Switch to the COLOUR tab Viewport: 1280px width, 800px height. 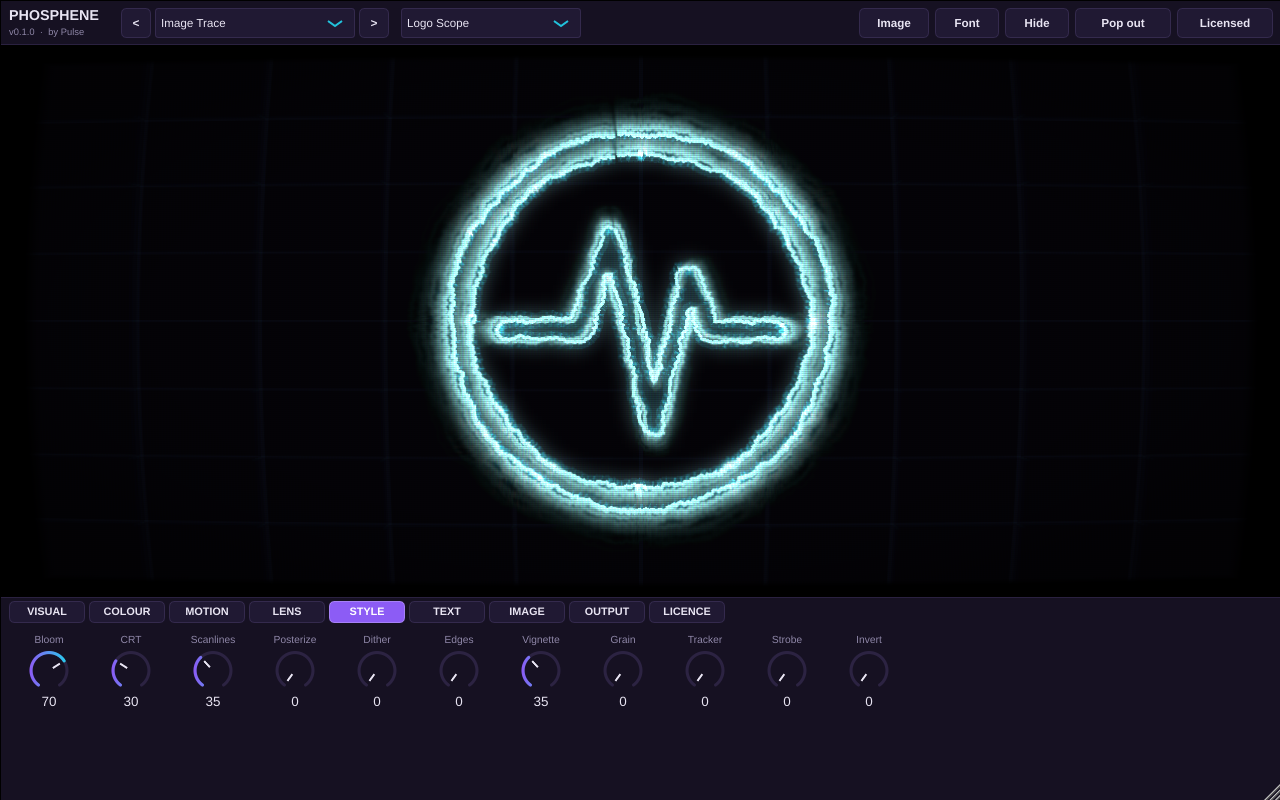click(x=127, y=612)
